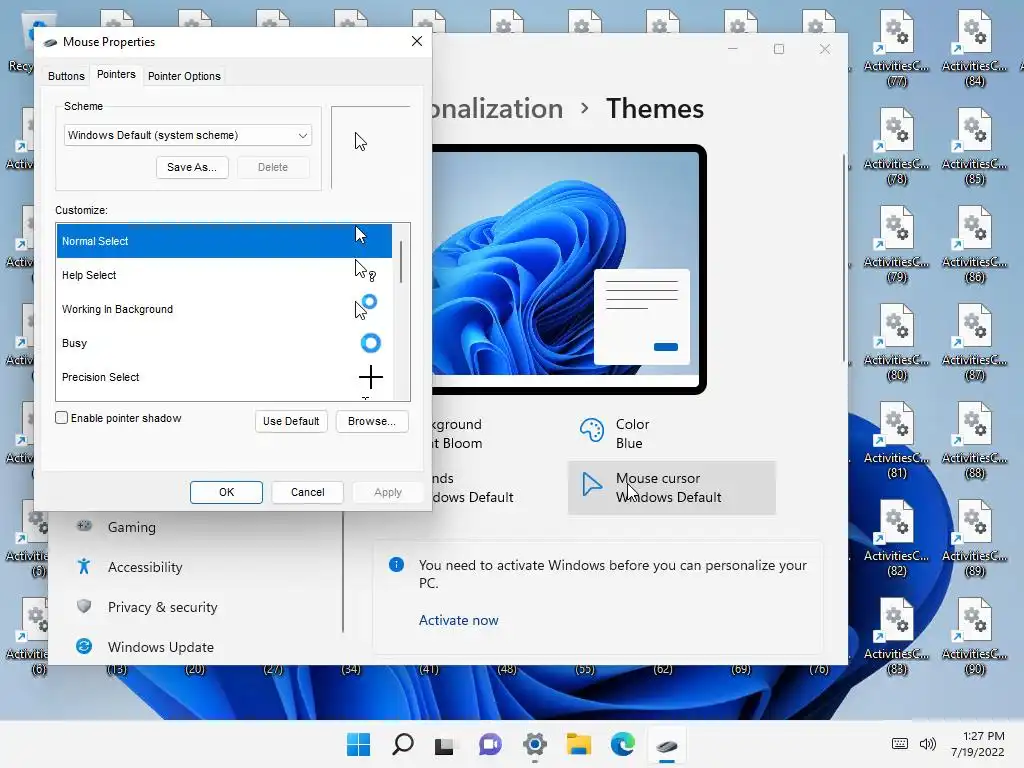Screen dimensions: 1024x768
Task: Click the touch keyboard tray icon
Action: pyautogui.click(x=899, y=744)
